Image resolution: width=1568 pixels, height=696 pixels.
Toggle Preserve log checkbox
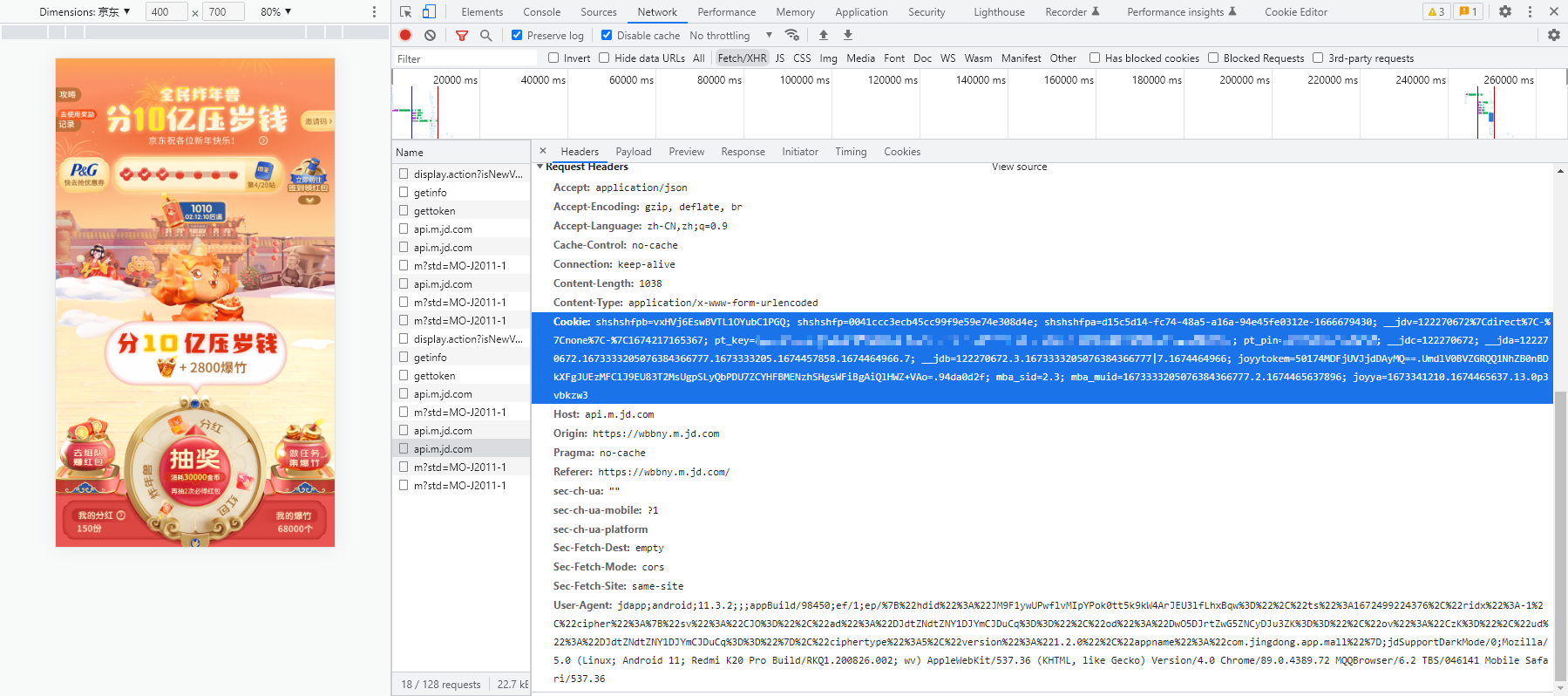(x=517, y=35)
